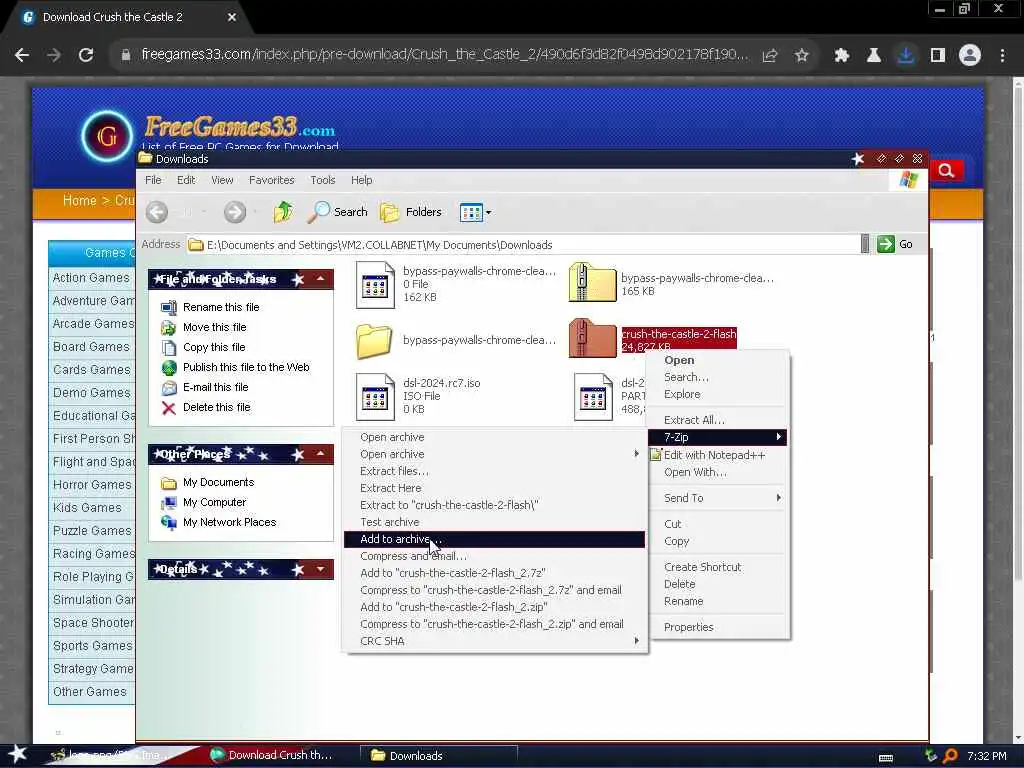1024x768 pixels.
Task: Select Extract All... in context menu
Action: tap(718, 420)
